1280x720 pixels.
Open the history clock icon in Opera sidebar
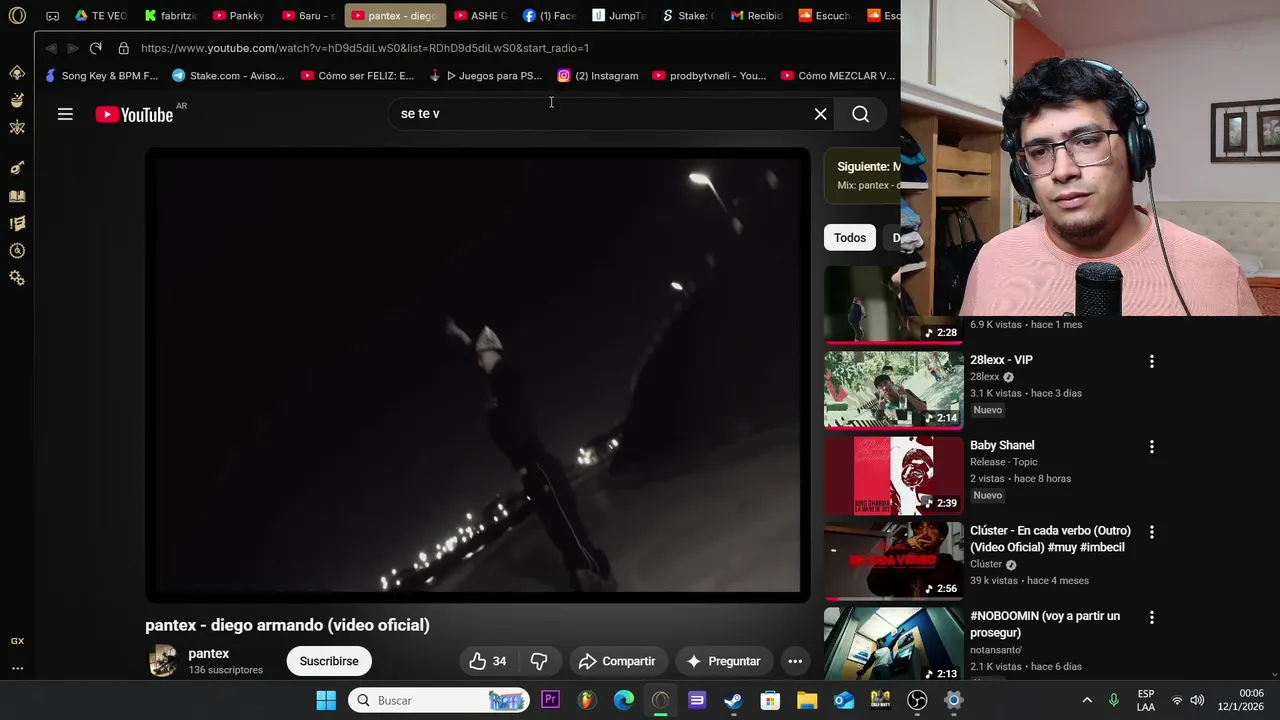tap(17, 251)
